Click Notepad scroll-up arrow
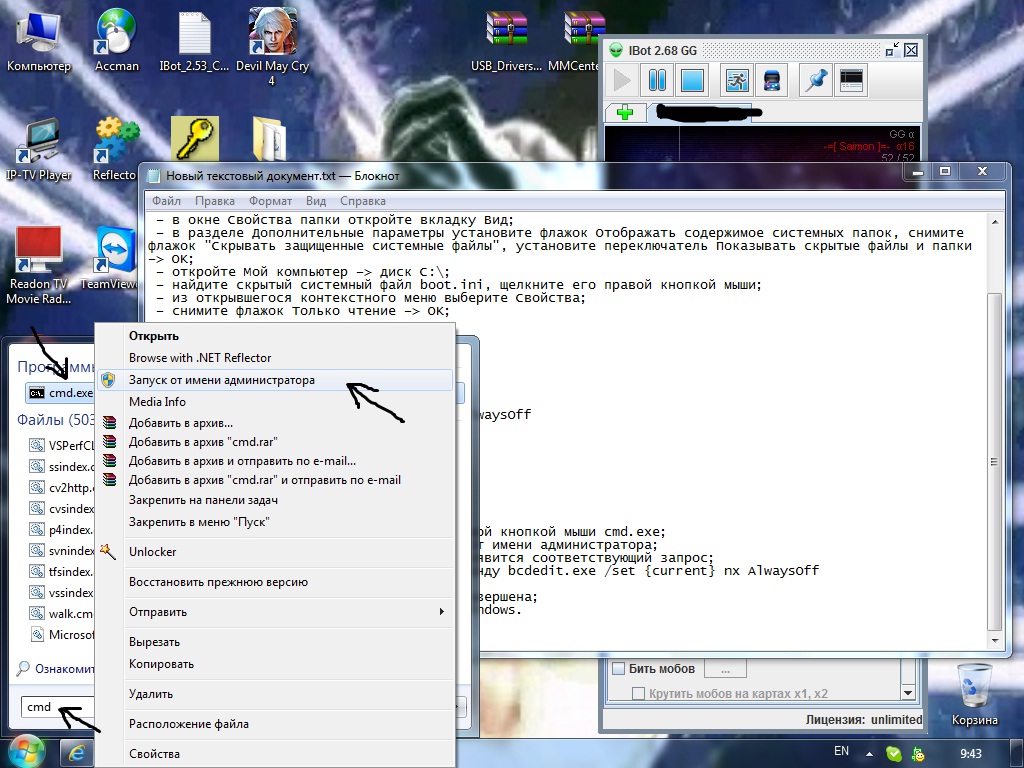This screenshot has height=768, width=1024. [x=994, y=222]
